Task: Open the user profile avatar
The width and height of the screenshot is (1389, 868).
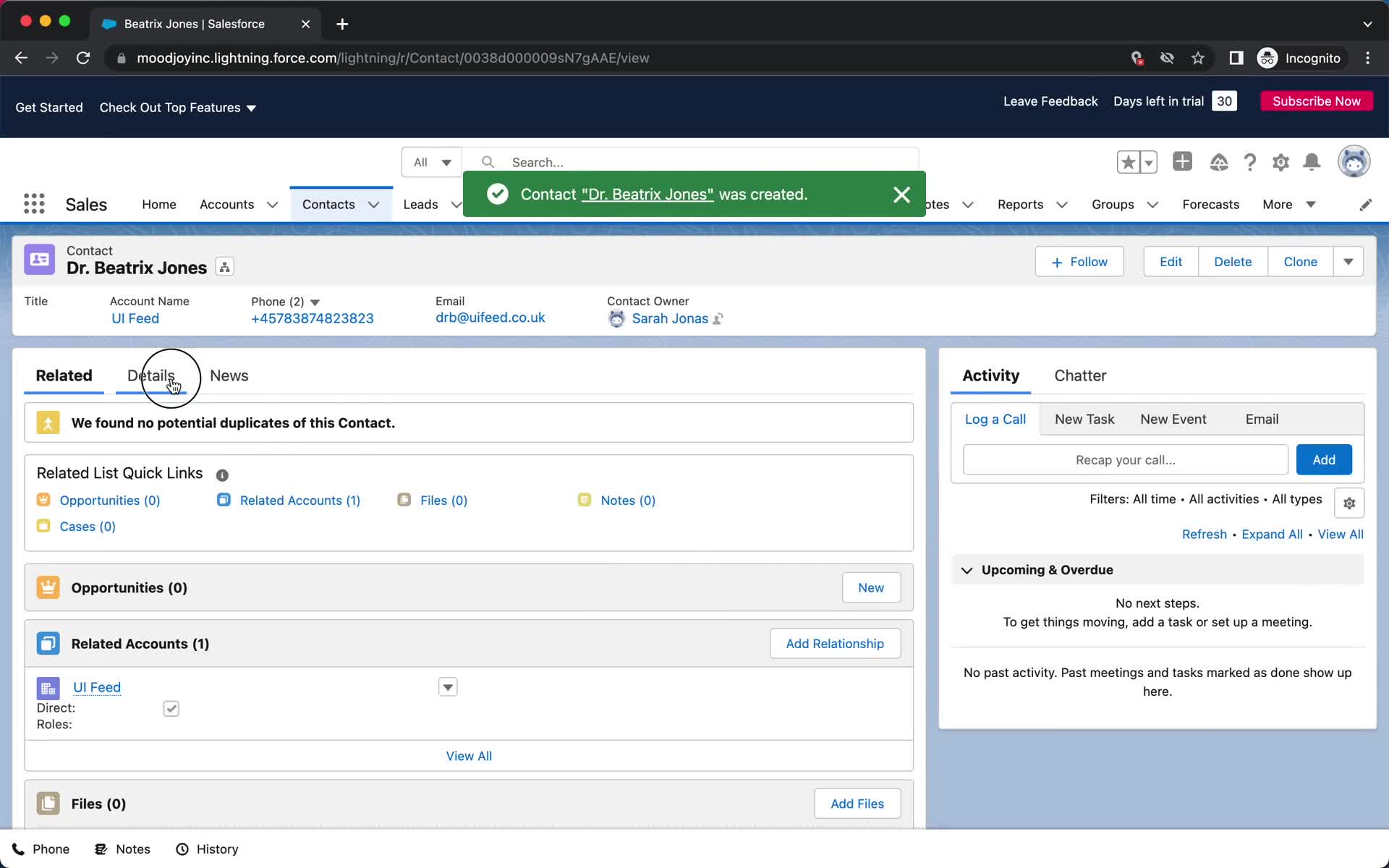Action: tap(1354, 161)
